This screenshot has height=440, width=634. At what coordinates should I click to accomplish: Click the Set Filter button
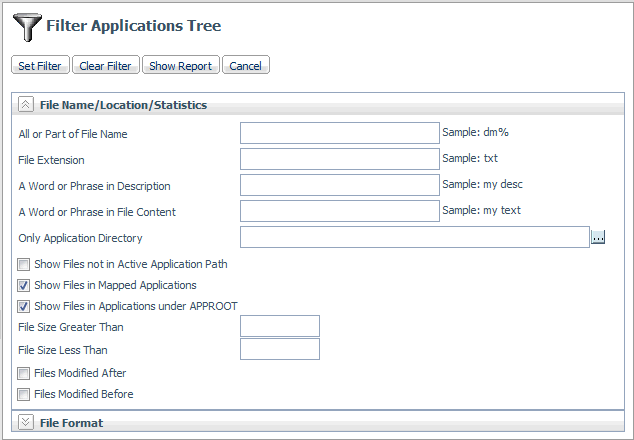pyautogui.click(x=40, y=65)
